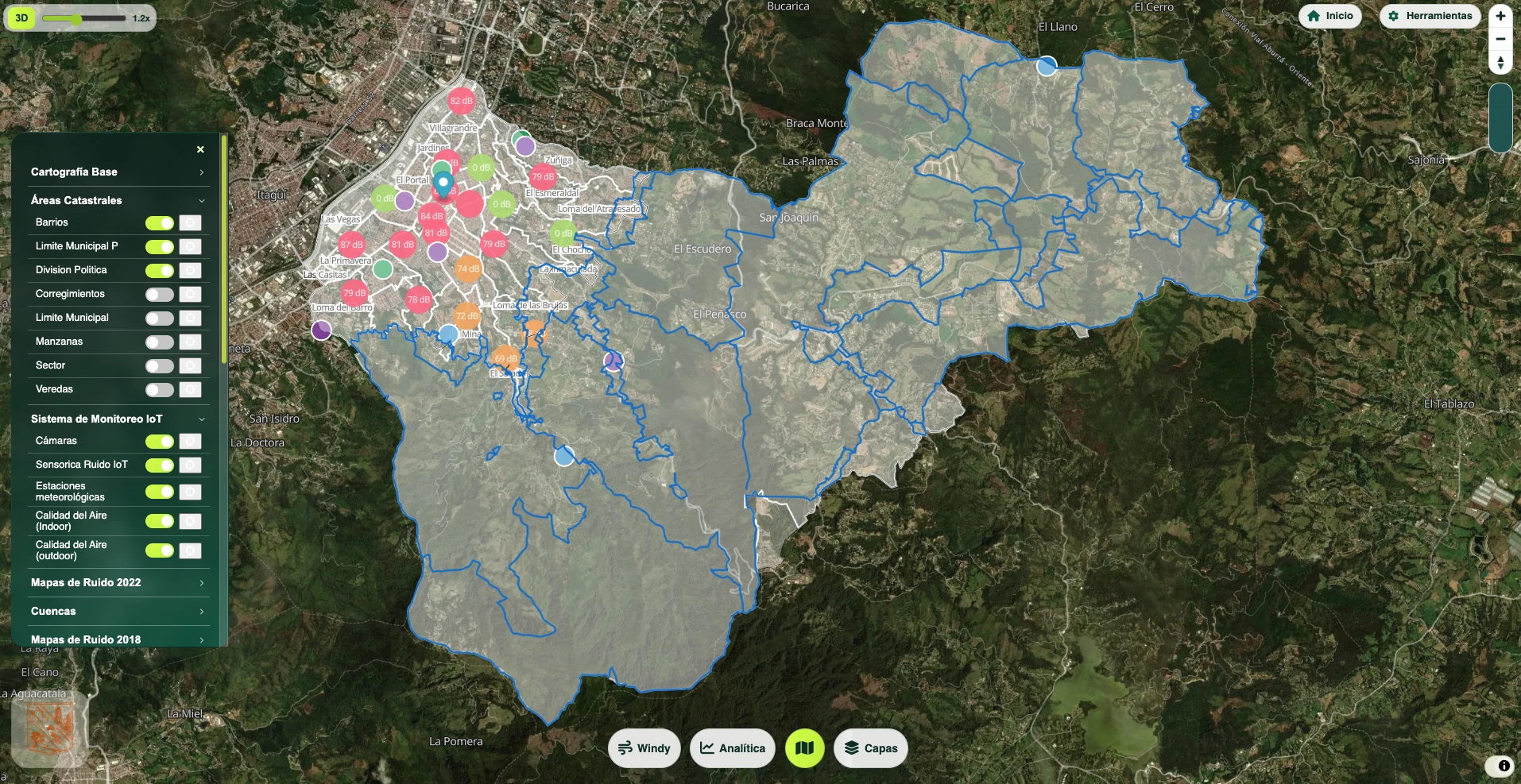
Task: Disable the Sensorica Ruido IoT toggle
Action: pos(160,465)
